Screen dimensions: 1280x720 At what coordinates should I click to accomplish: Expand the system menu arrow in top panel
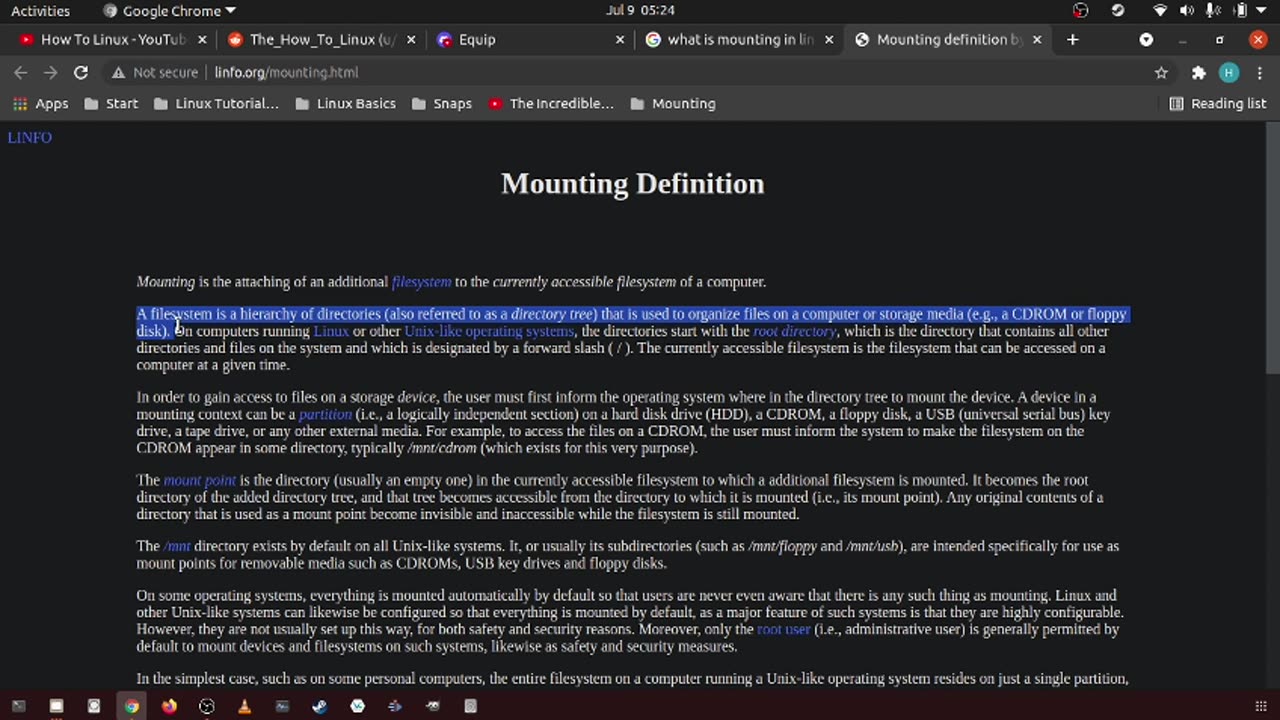pyautogui.click(x=1263, y=11)
